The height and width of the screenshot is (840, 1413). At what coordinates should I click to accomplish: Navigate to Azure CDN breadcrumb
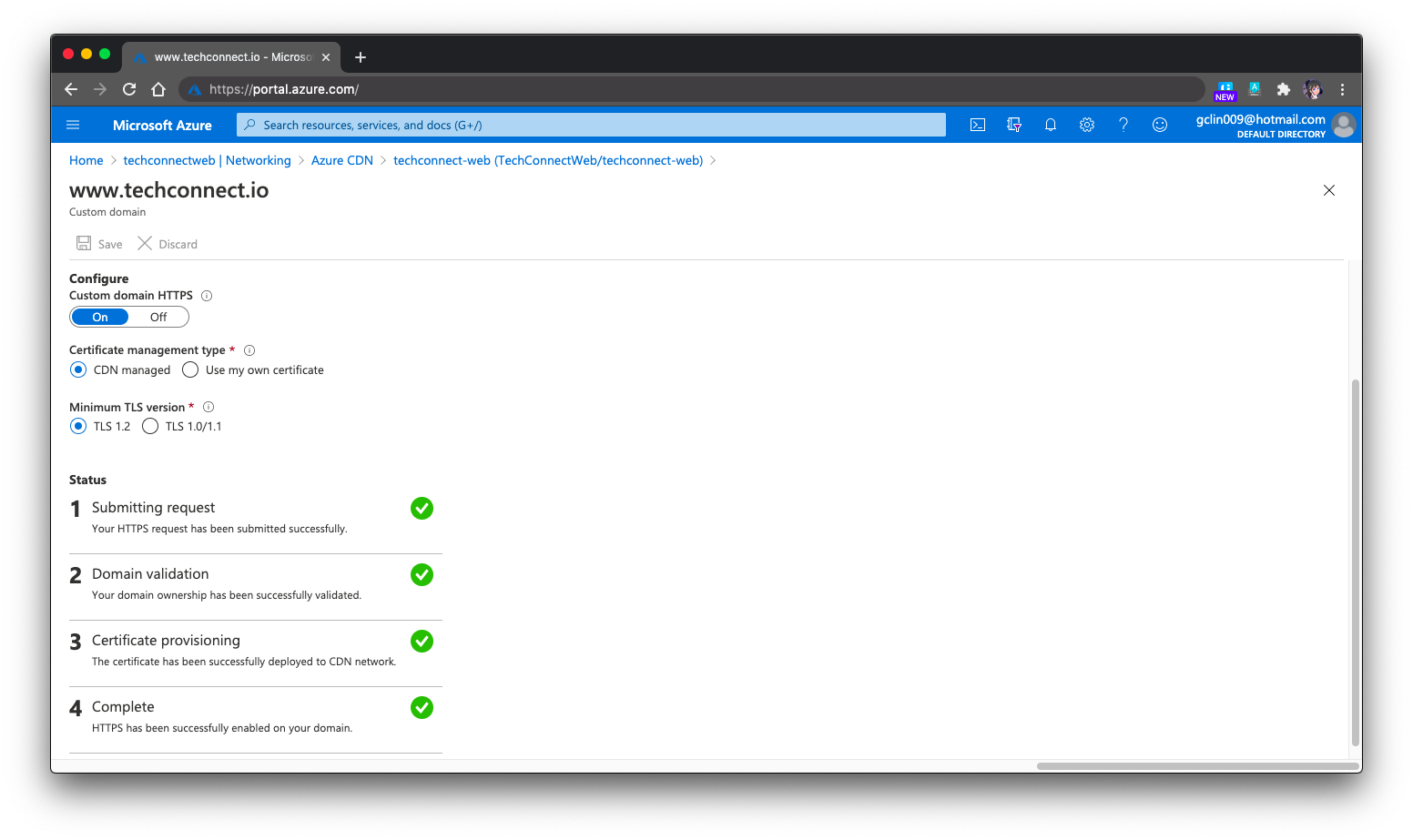pyautogui.click(x=342, y=160)
